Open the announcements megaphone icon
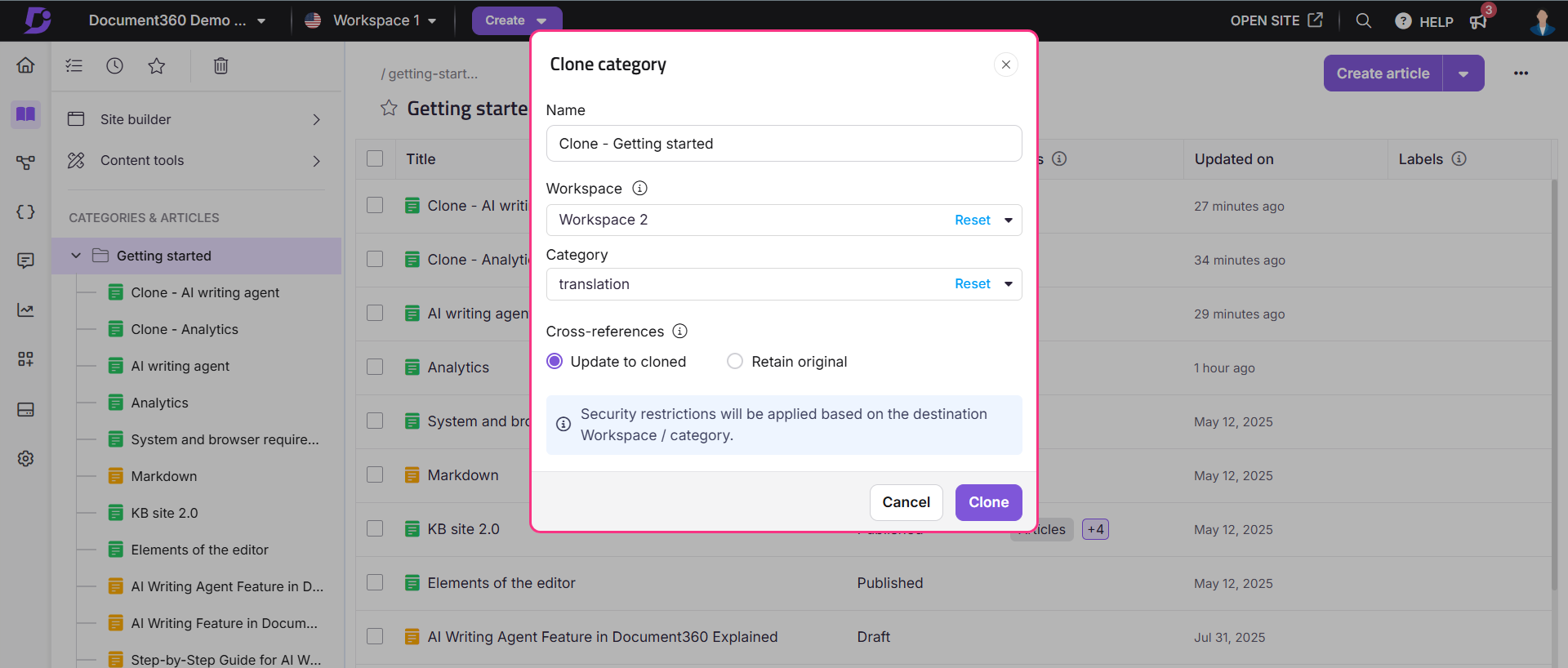1568x668 pixels. point(1478,21)
